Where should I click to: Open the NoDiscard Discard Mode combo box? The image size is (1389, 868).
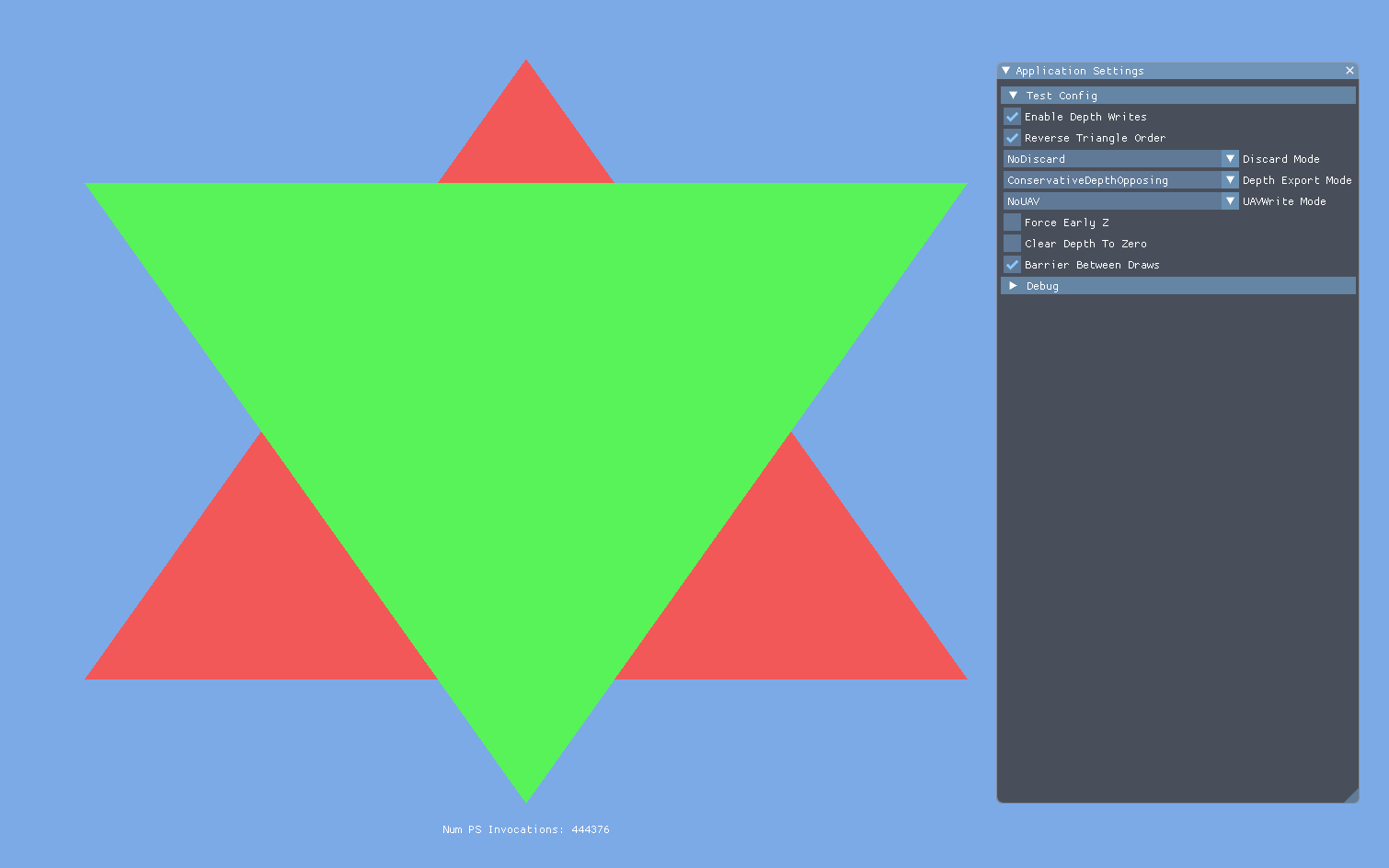coord(1121,159)
